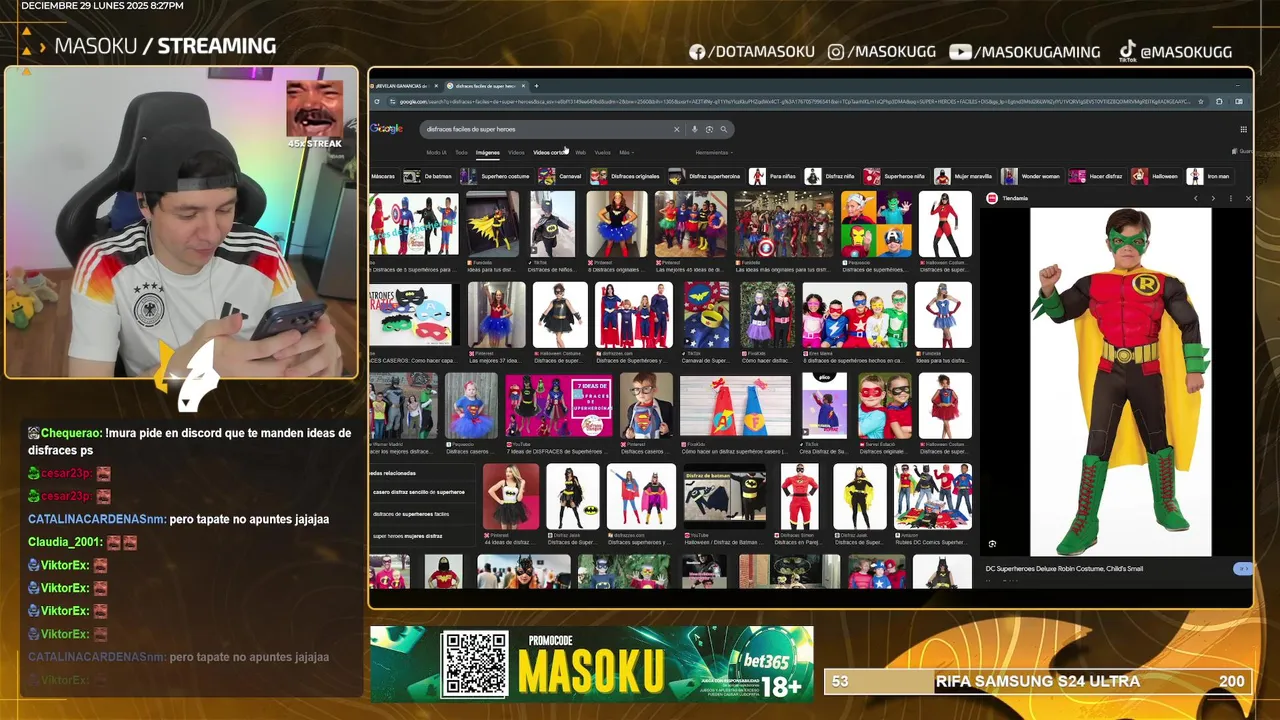
Task: Click the Tiendamia source icon
Action: click(992, 198)
